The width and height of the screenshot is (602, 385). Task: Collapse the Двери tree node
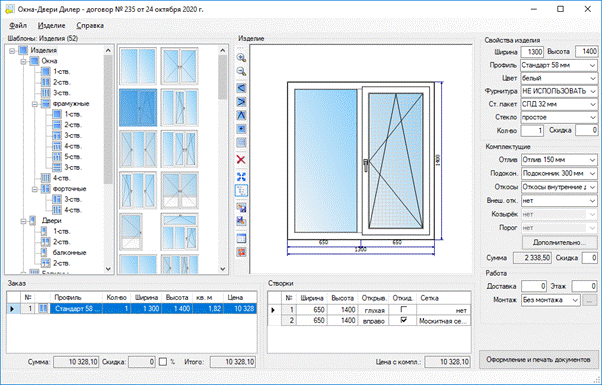(23, 221)
